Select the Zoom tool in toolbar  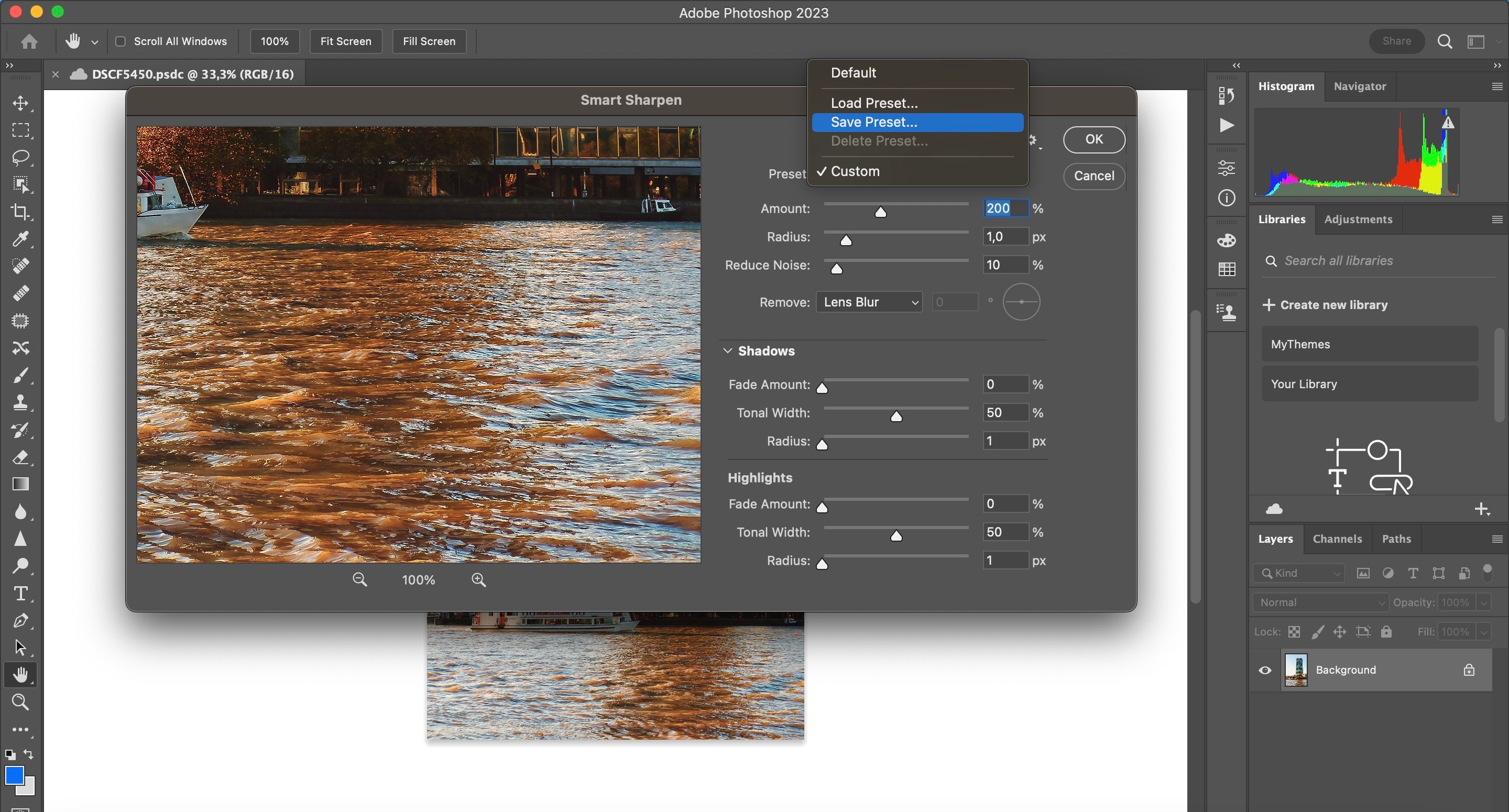click(20, 702)
